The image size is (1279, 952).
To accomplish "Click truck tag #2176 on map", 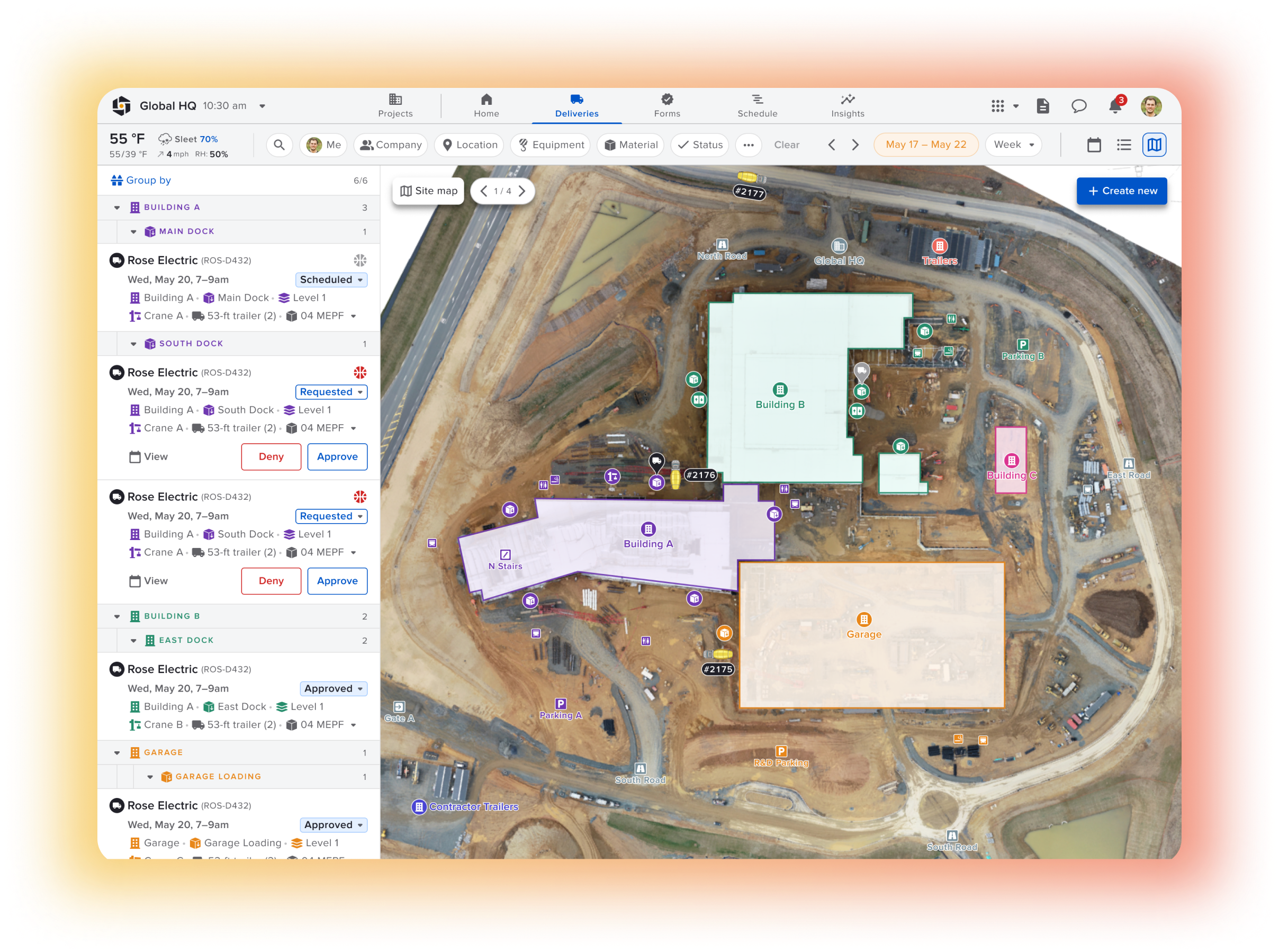I will pos(700,475).
